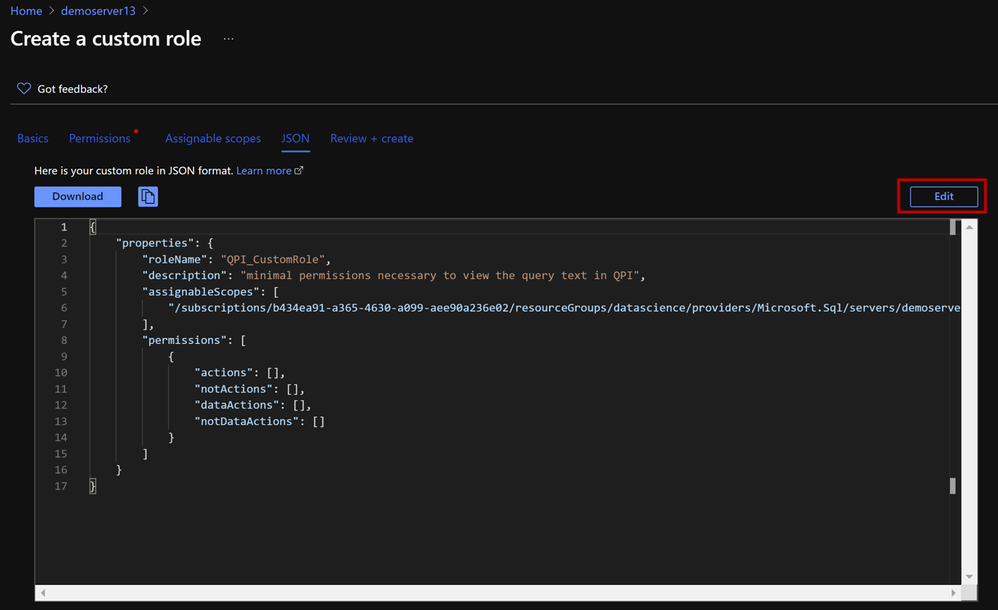
Task: Open the Review + create tab
Action: [372, 138]
